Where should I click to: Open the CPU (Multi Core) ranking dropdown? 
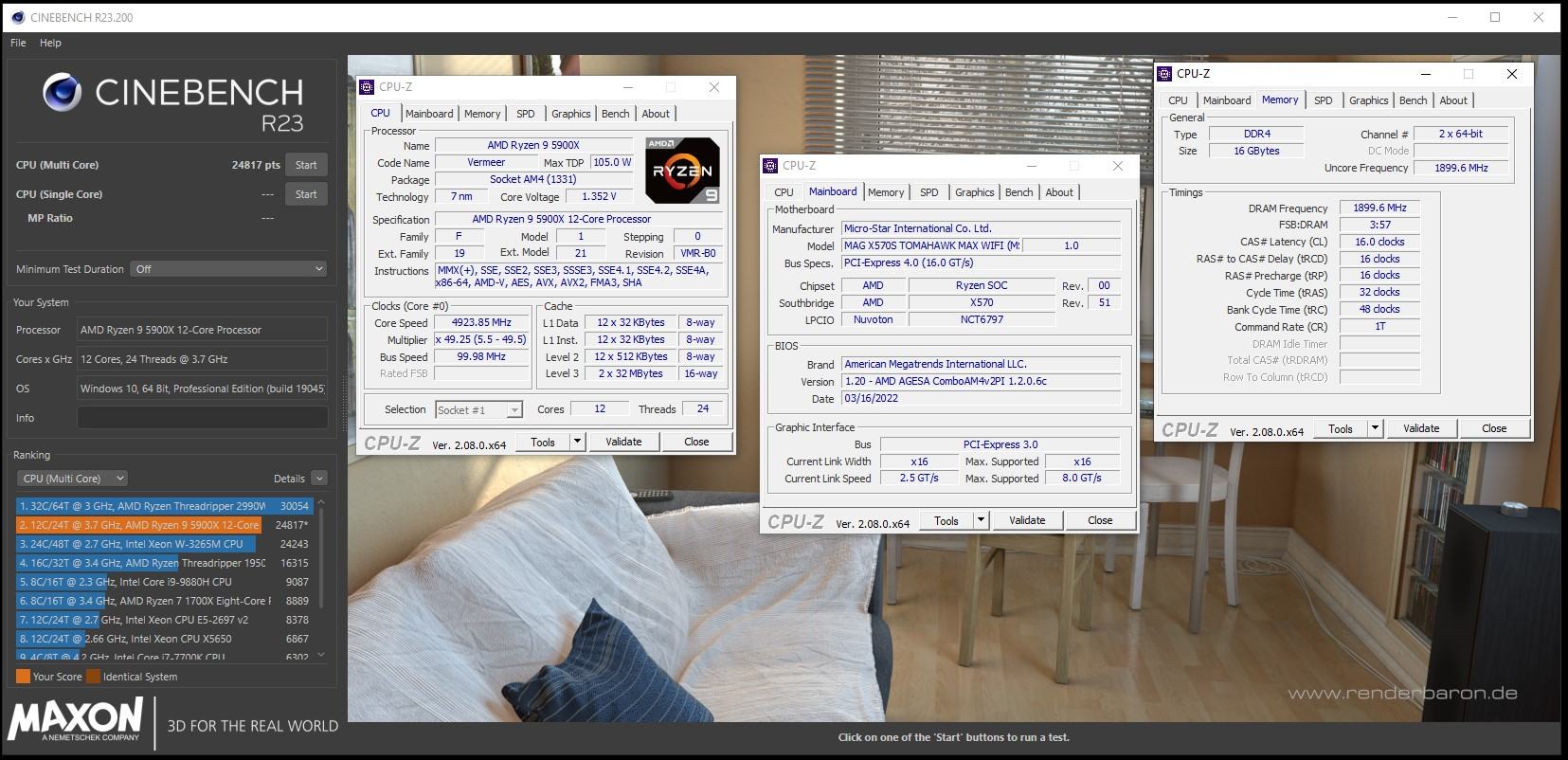click(73, 479)
